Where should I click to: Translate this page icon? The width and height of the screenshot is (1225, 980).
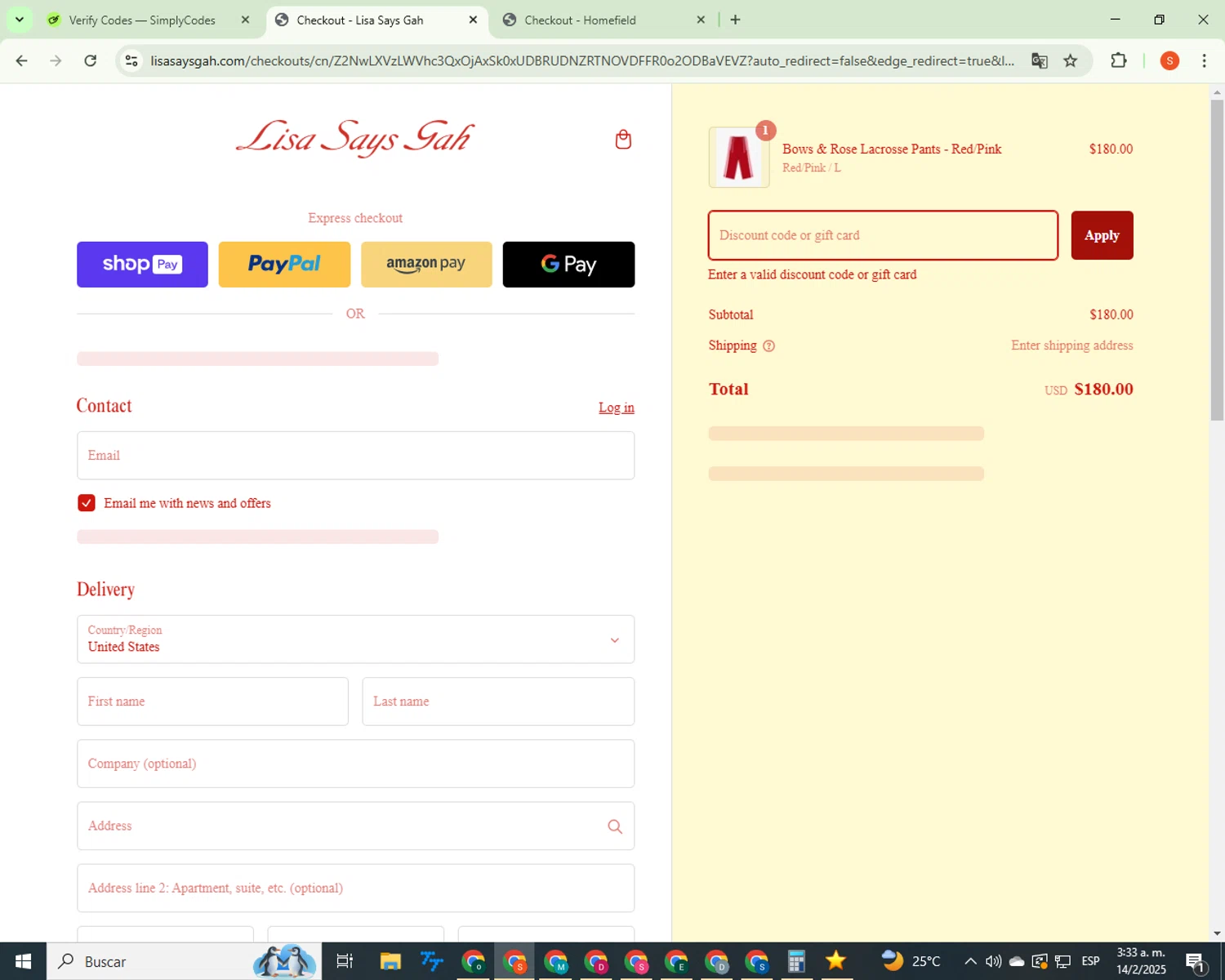[1040, 60]
